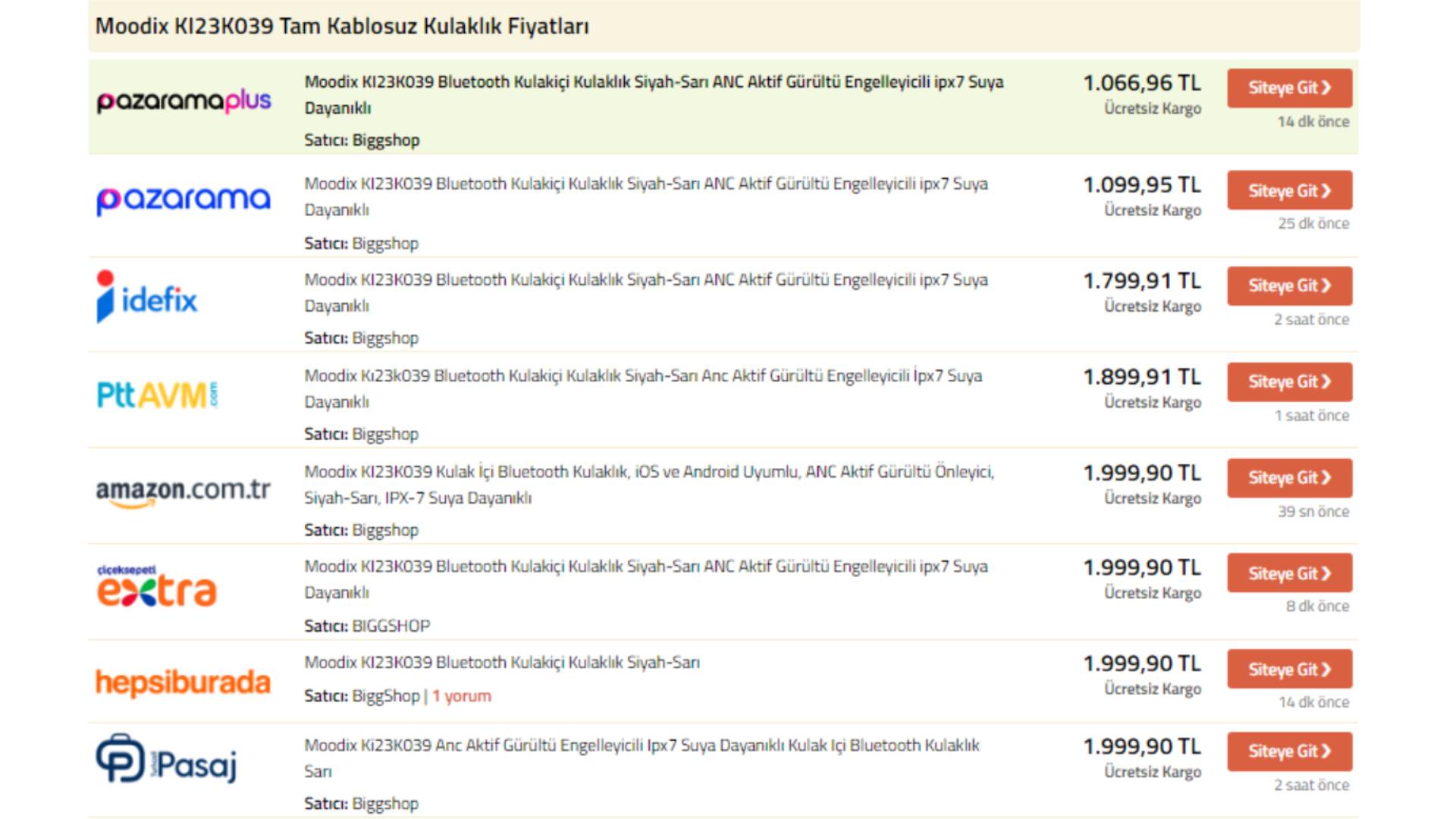Click 'Ücretsiz Kargo' in the idefix row

tap(1153, 306)
